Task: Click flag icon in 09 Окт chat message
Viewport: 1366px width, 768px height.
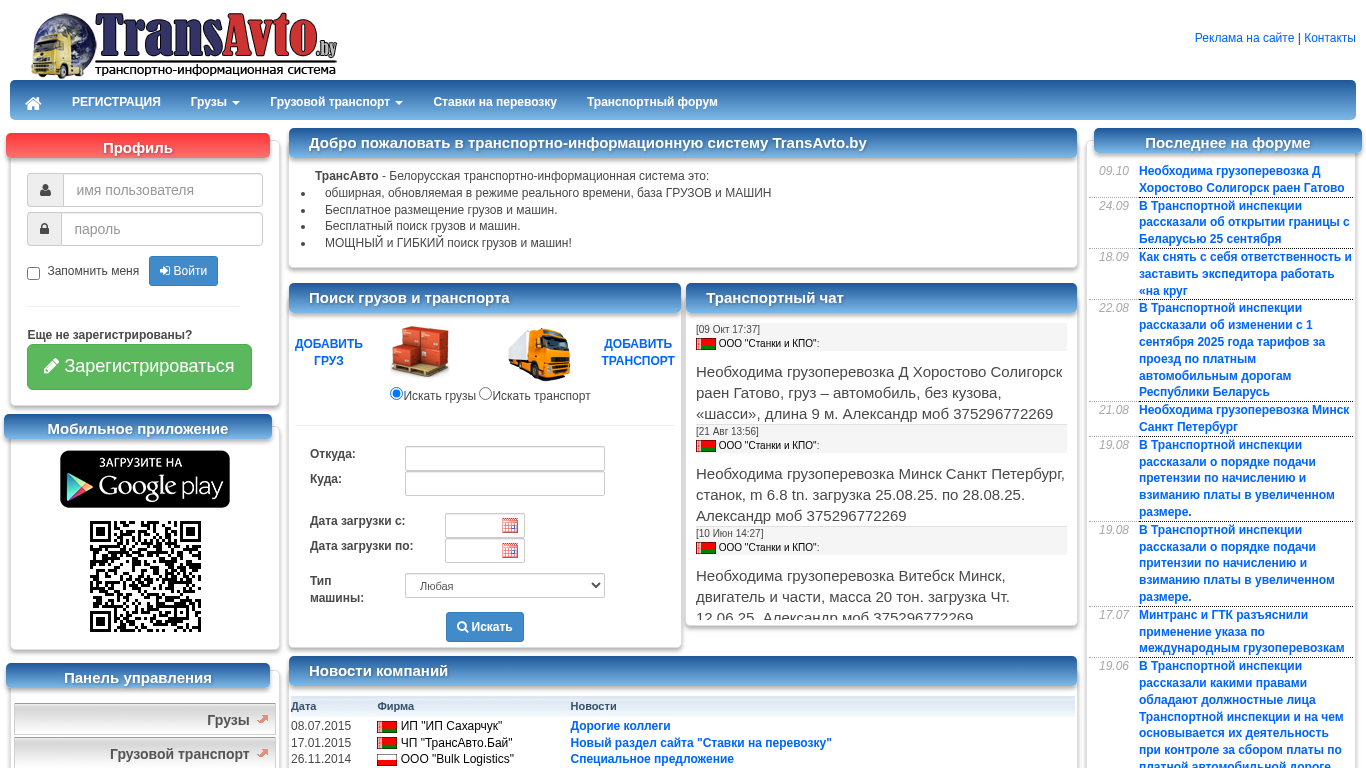Action: [706, 344]
